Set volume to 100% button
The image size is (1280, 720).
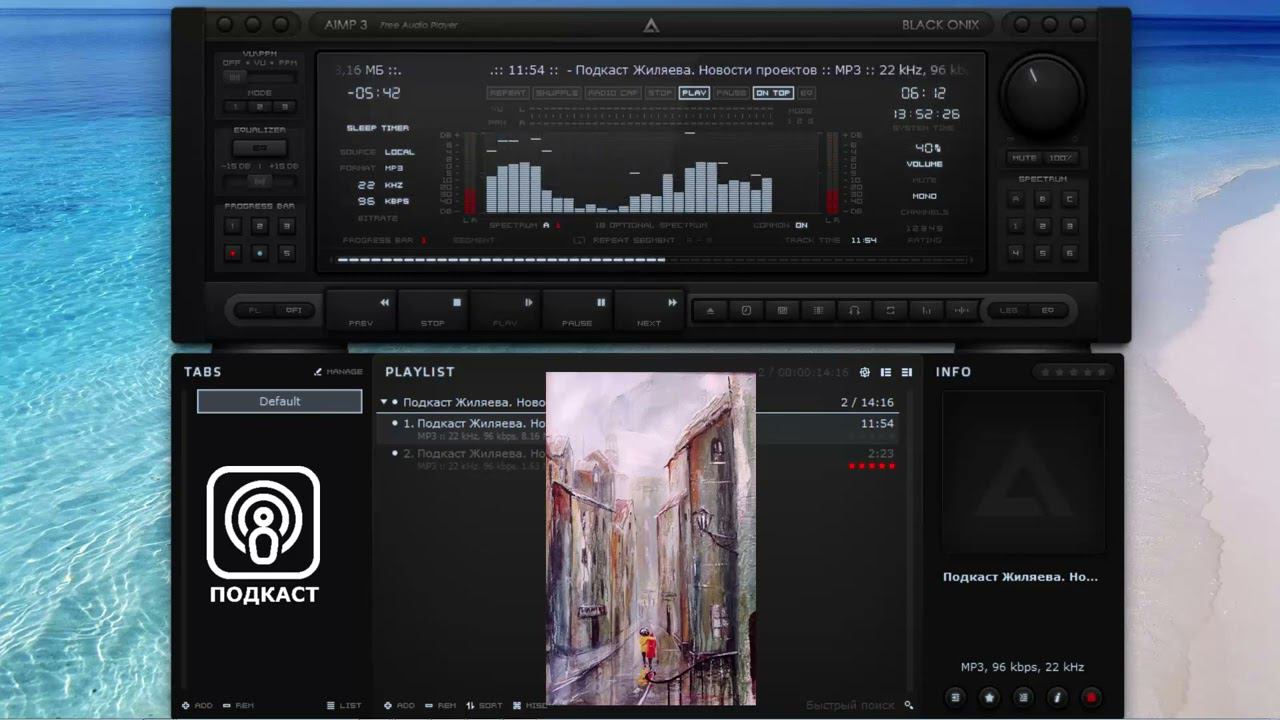coord(1060,158)
